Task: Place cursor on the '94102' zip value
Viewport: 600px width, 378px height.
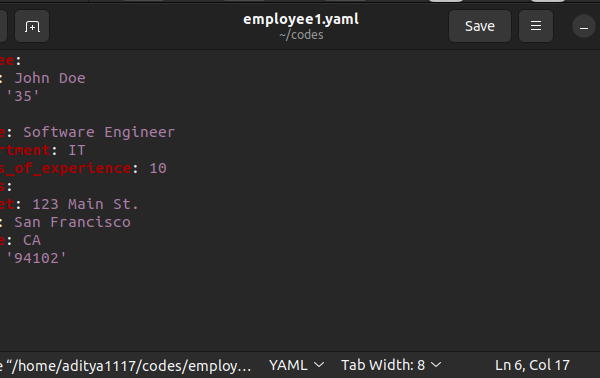Action: tap(36, 258)
